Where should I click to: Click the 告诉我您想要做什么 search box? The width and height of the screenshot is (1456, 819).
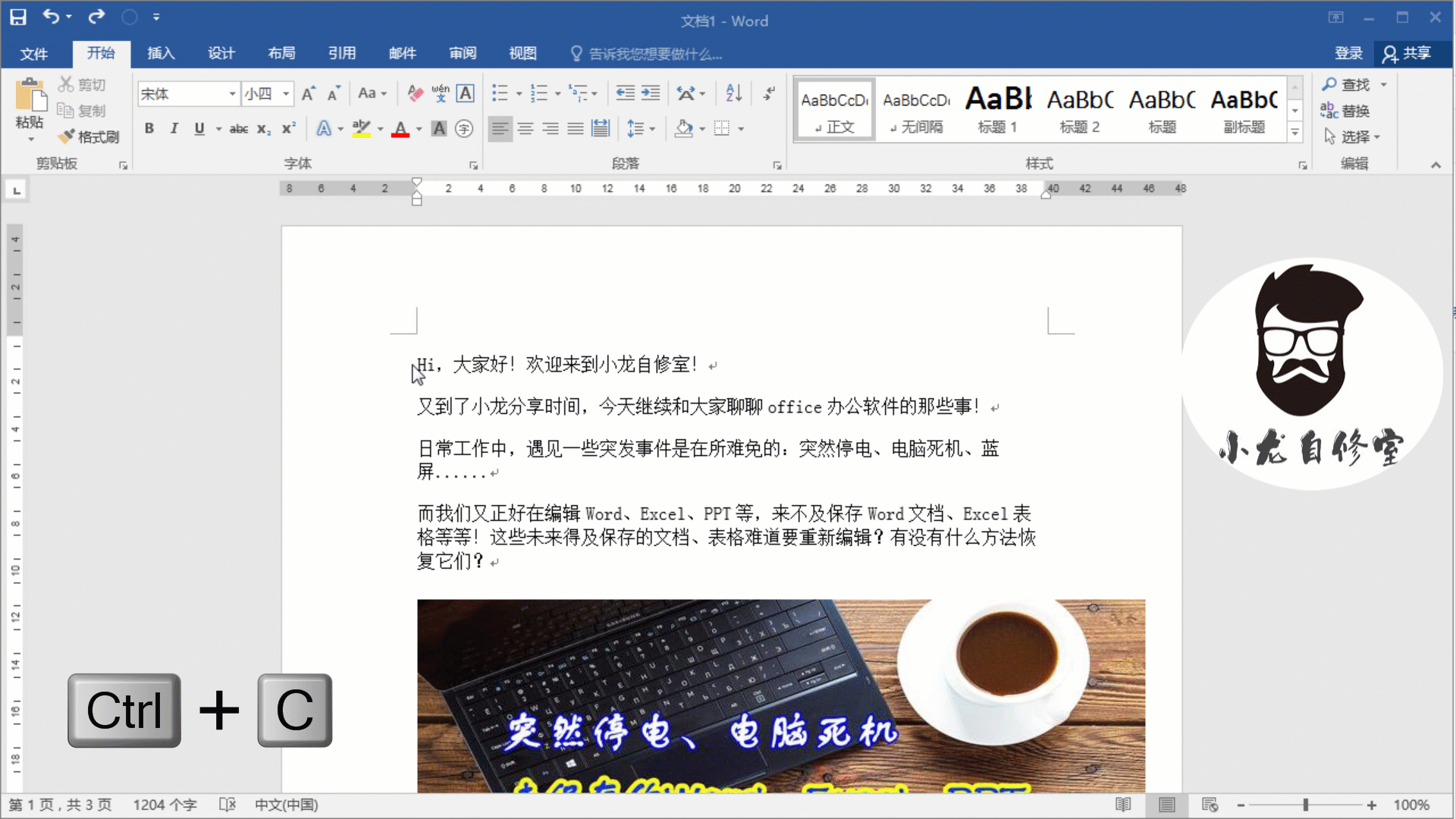click(x=646, y=54)
